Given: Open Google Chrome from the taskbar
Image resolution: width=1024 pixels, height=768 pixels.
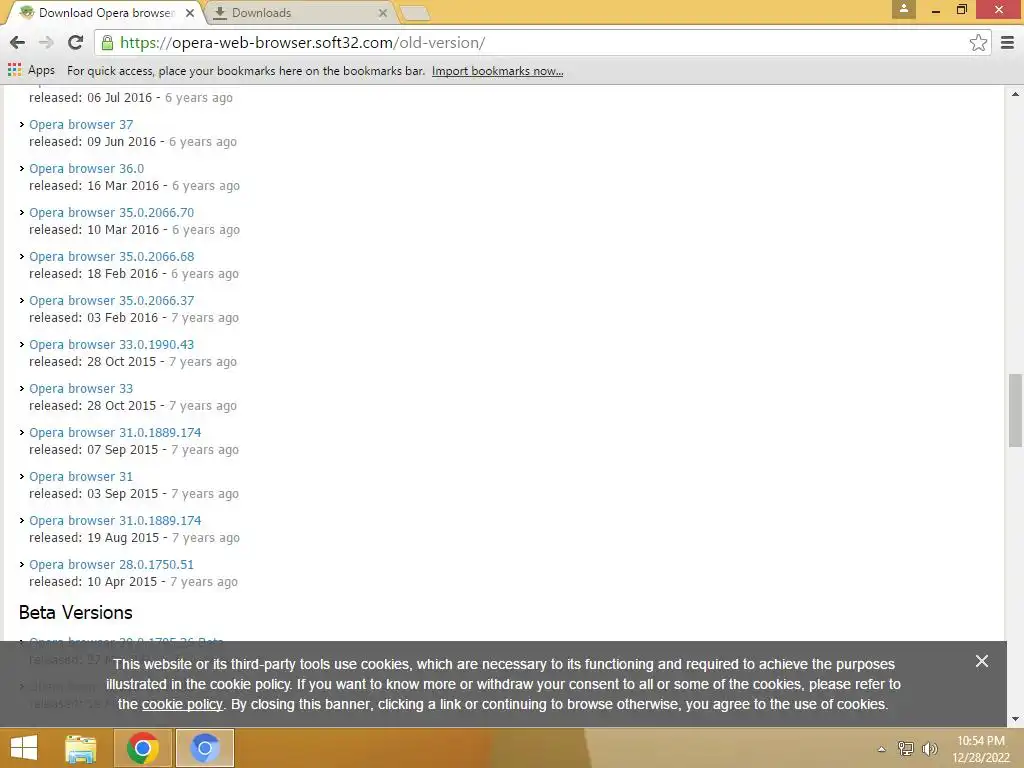Looking at the screenshot, I should pyautogui.click(x=142, y=748).
